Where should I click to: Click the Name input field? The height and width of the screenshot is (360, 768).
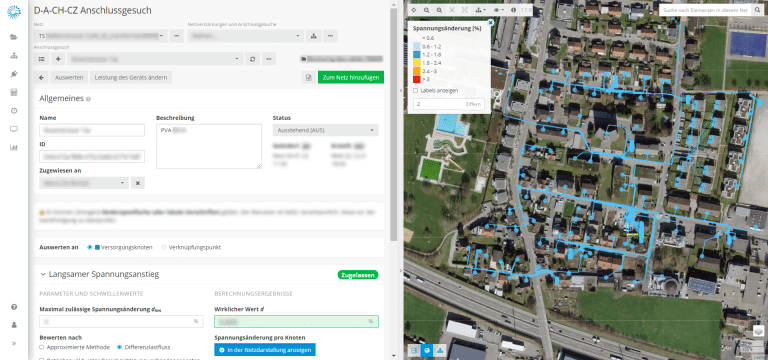[92, 130]
